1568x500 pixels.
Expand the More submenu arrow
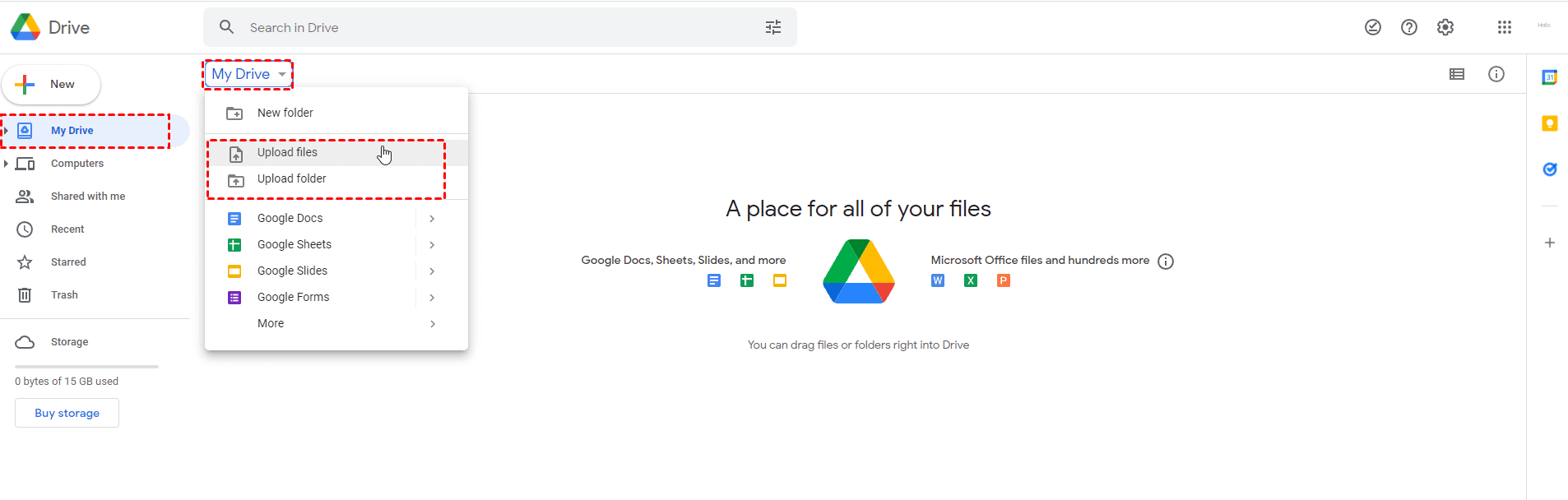(x=432, y=324)
